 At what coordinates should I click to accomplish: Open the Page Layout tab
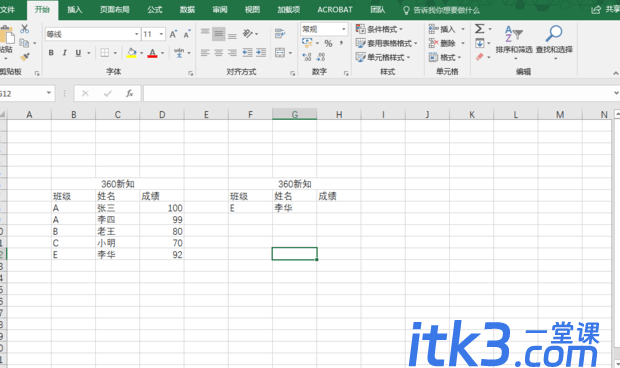pyautogui.click(x=115, y=9)
